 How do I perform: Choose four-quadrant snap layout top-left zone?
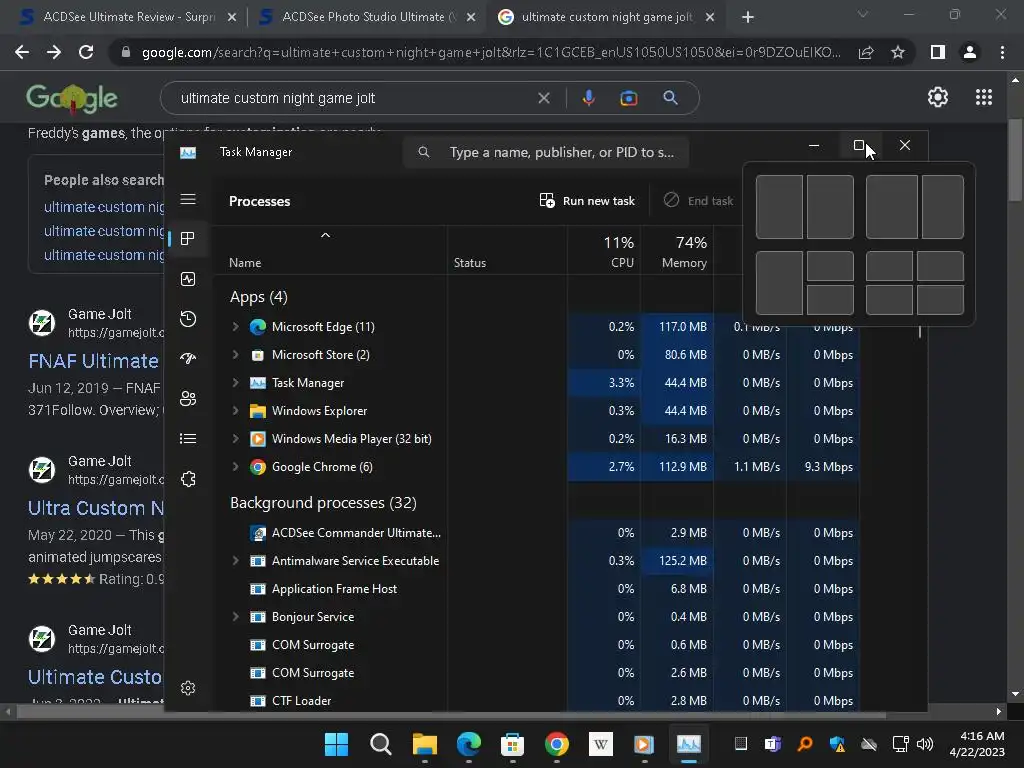pyautogui.click(x=889, y=266)
